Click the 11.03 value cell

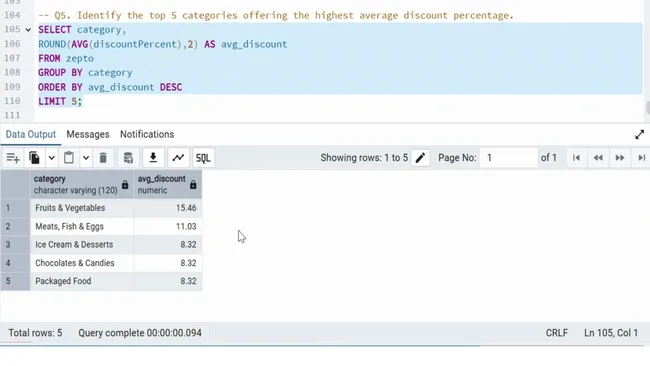pyautogui.click(x=168, y=226)
